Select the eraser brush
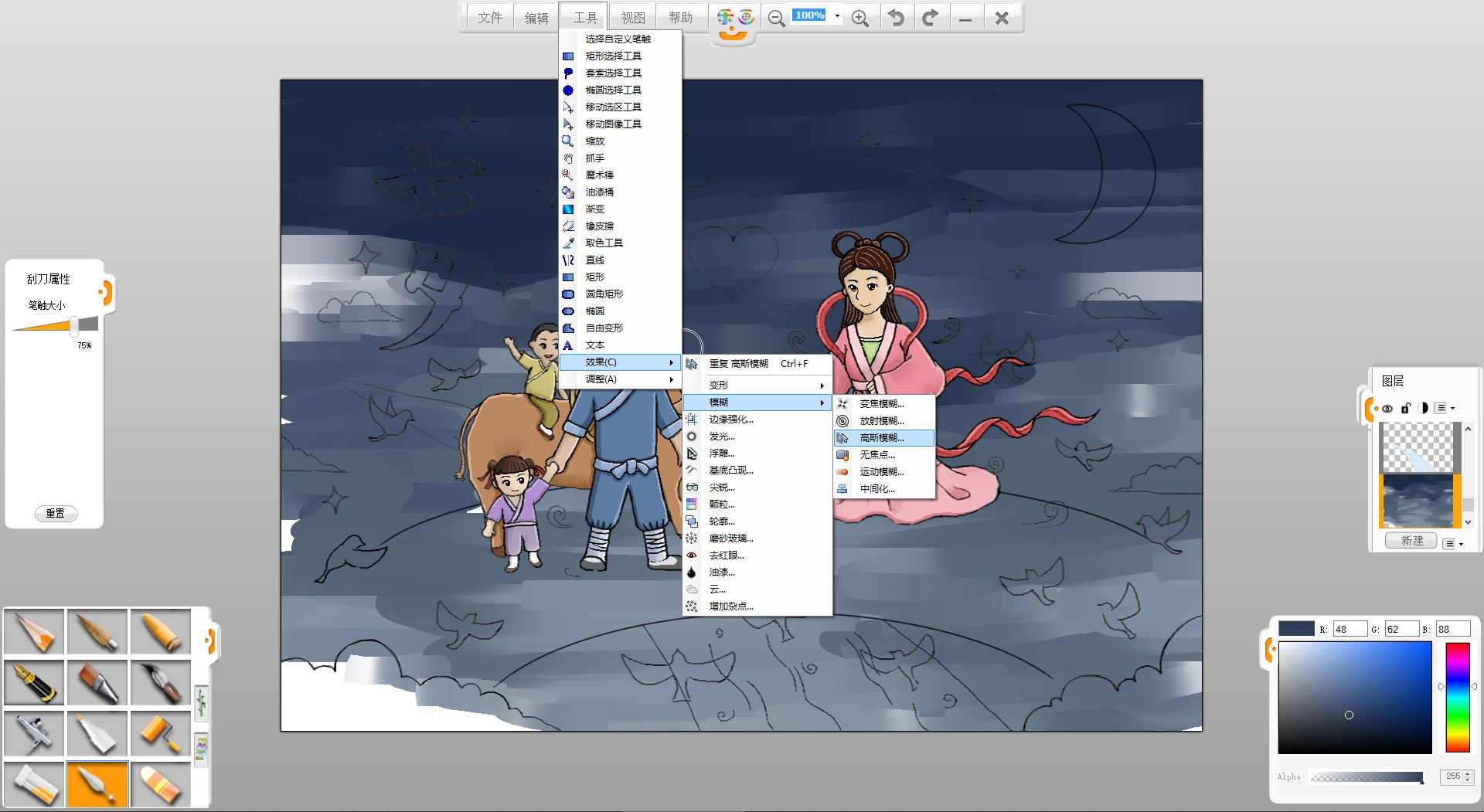 (160, 784)
